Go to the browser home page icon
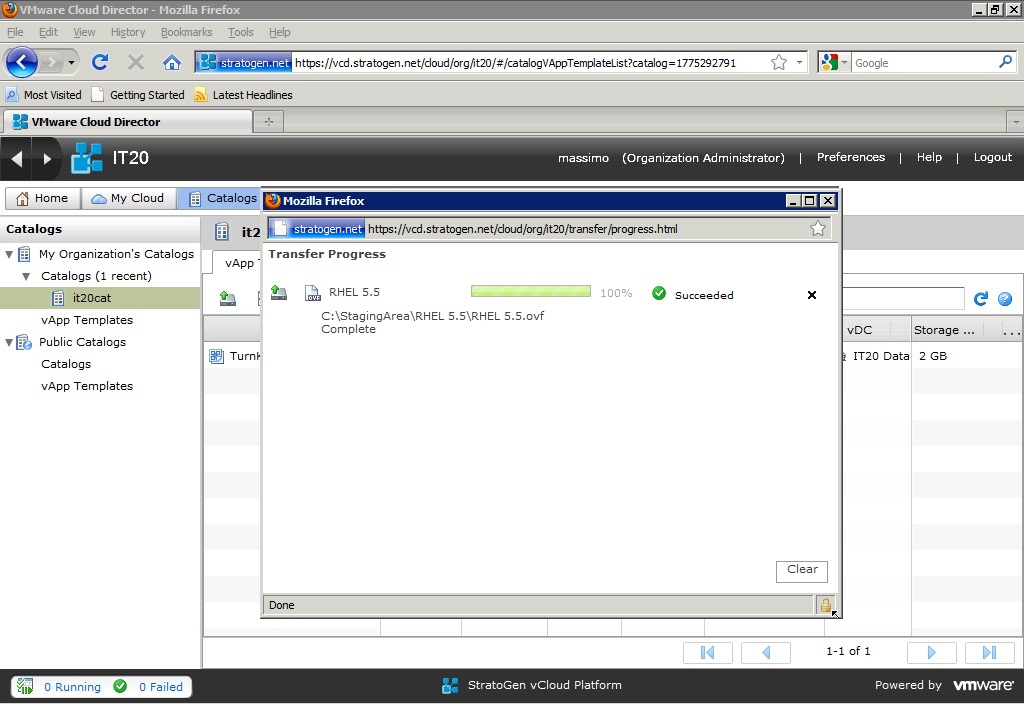 coord(172,62)
